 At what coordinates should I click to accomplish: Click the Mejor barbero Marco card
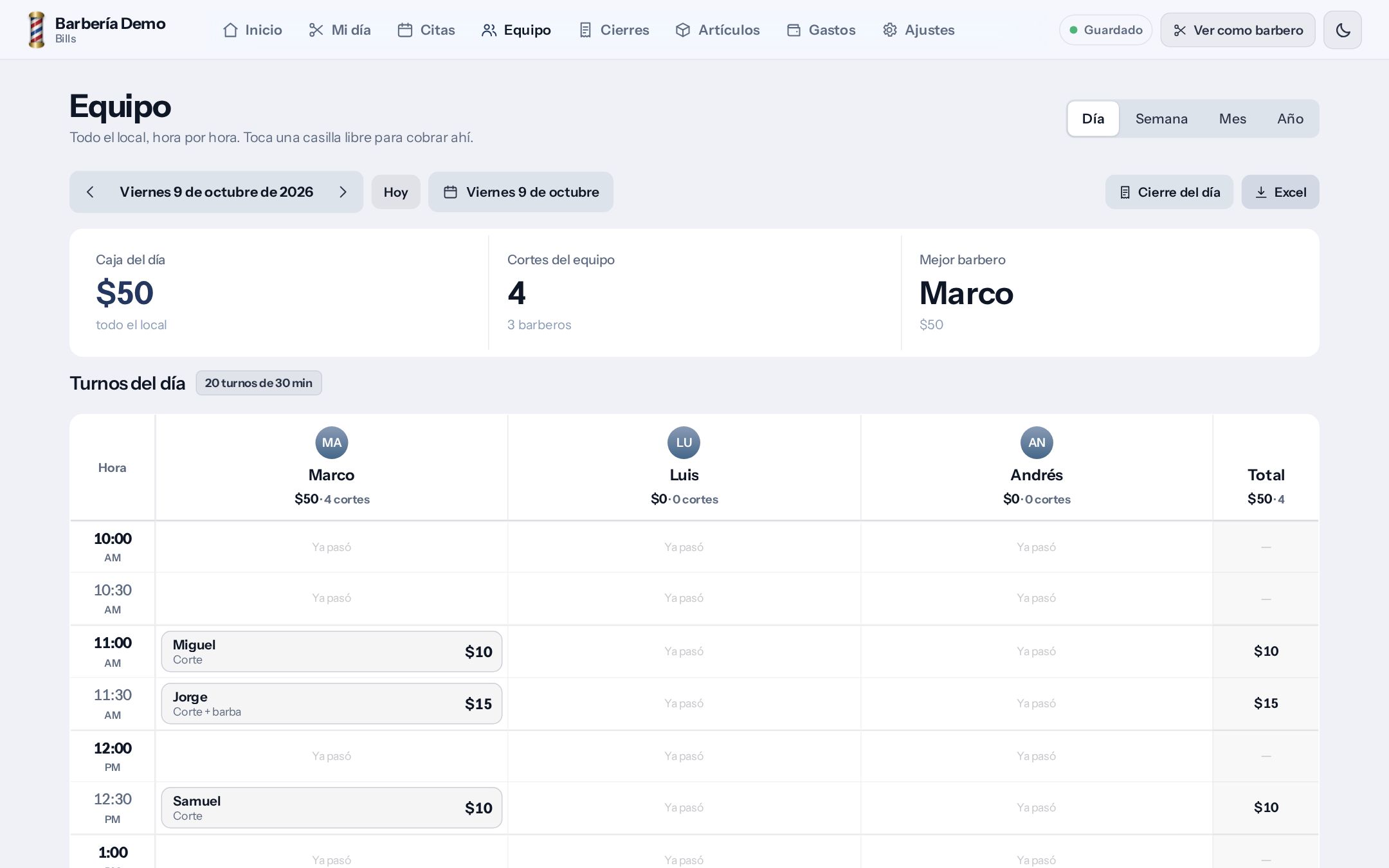[1110, 293]
